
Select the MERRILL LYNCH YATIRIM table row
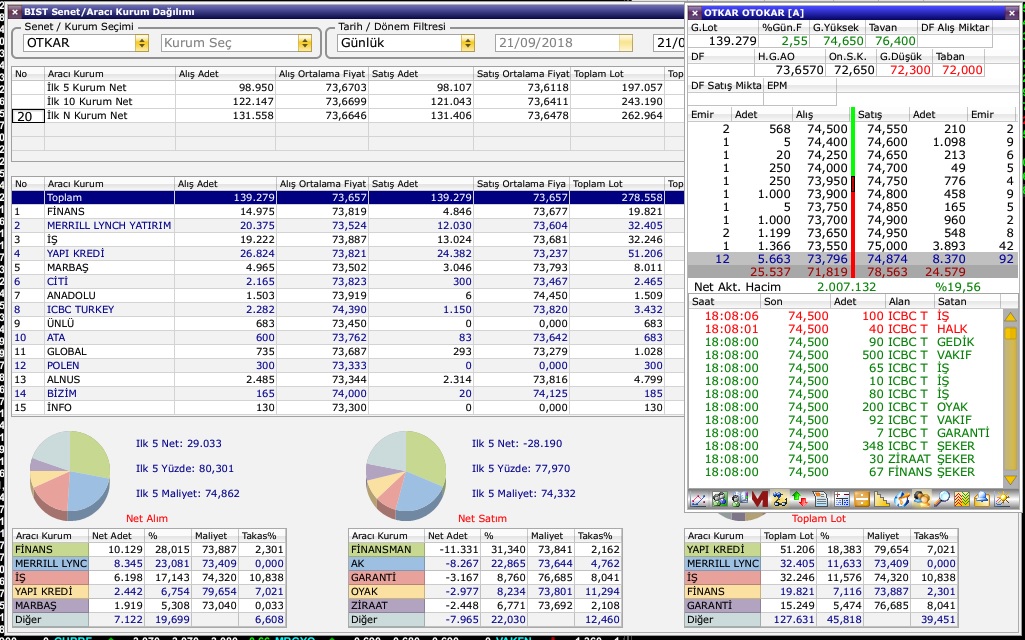tap(348, 226)
